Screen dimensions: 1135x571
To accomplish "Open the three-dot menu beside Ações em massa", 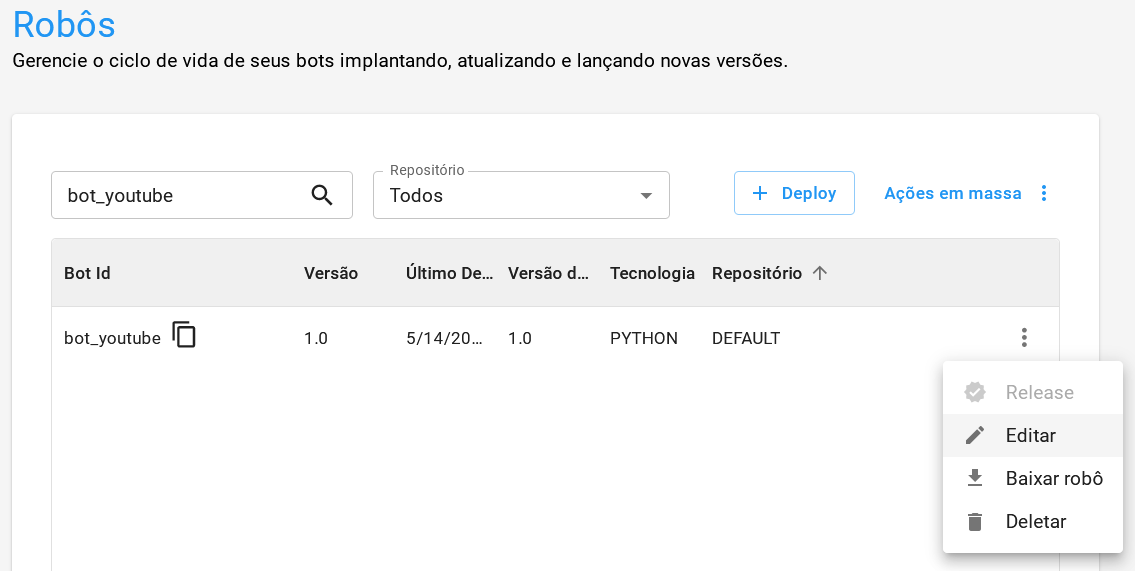I will [1044, 193].
